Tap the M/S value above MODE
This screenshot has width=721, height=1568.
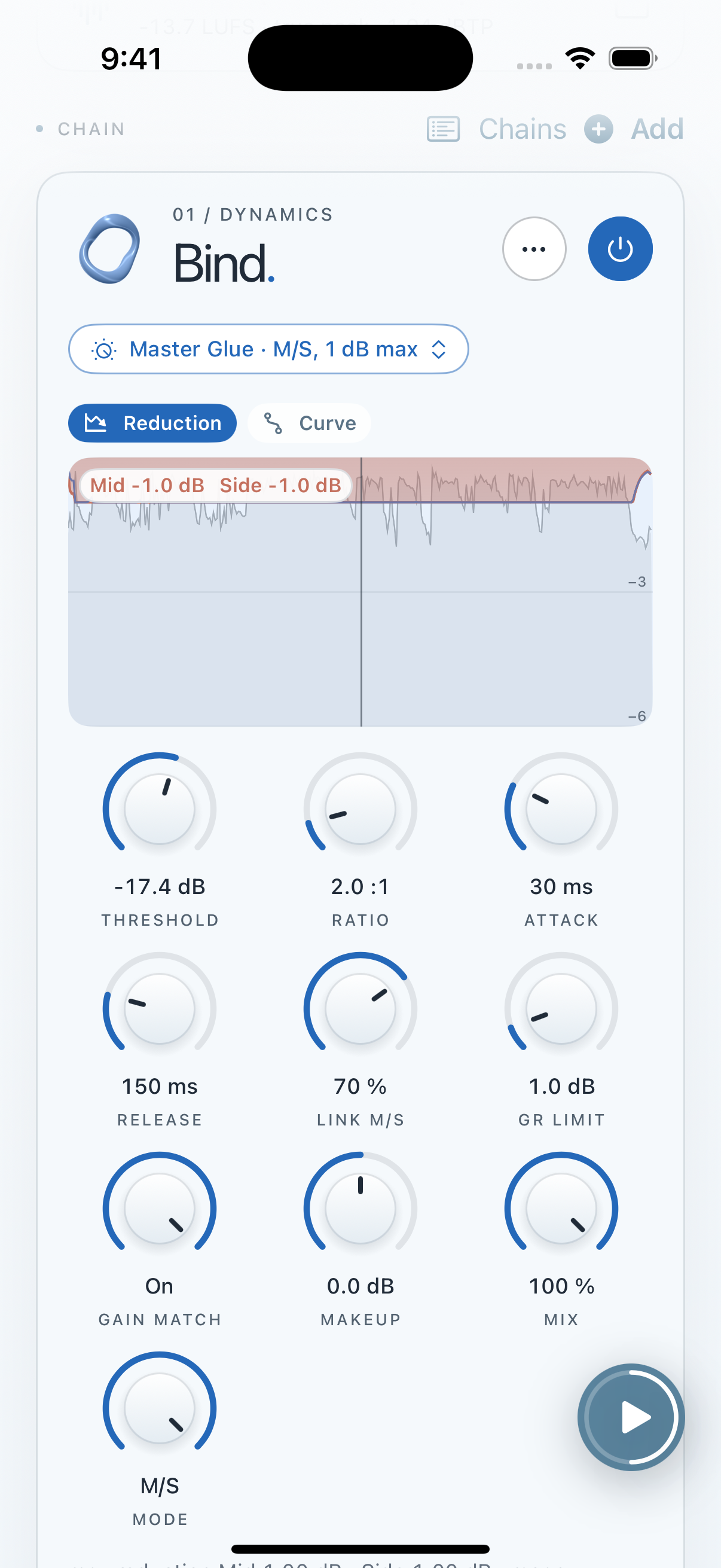tap(160, 1486)
